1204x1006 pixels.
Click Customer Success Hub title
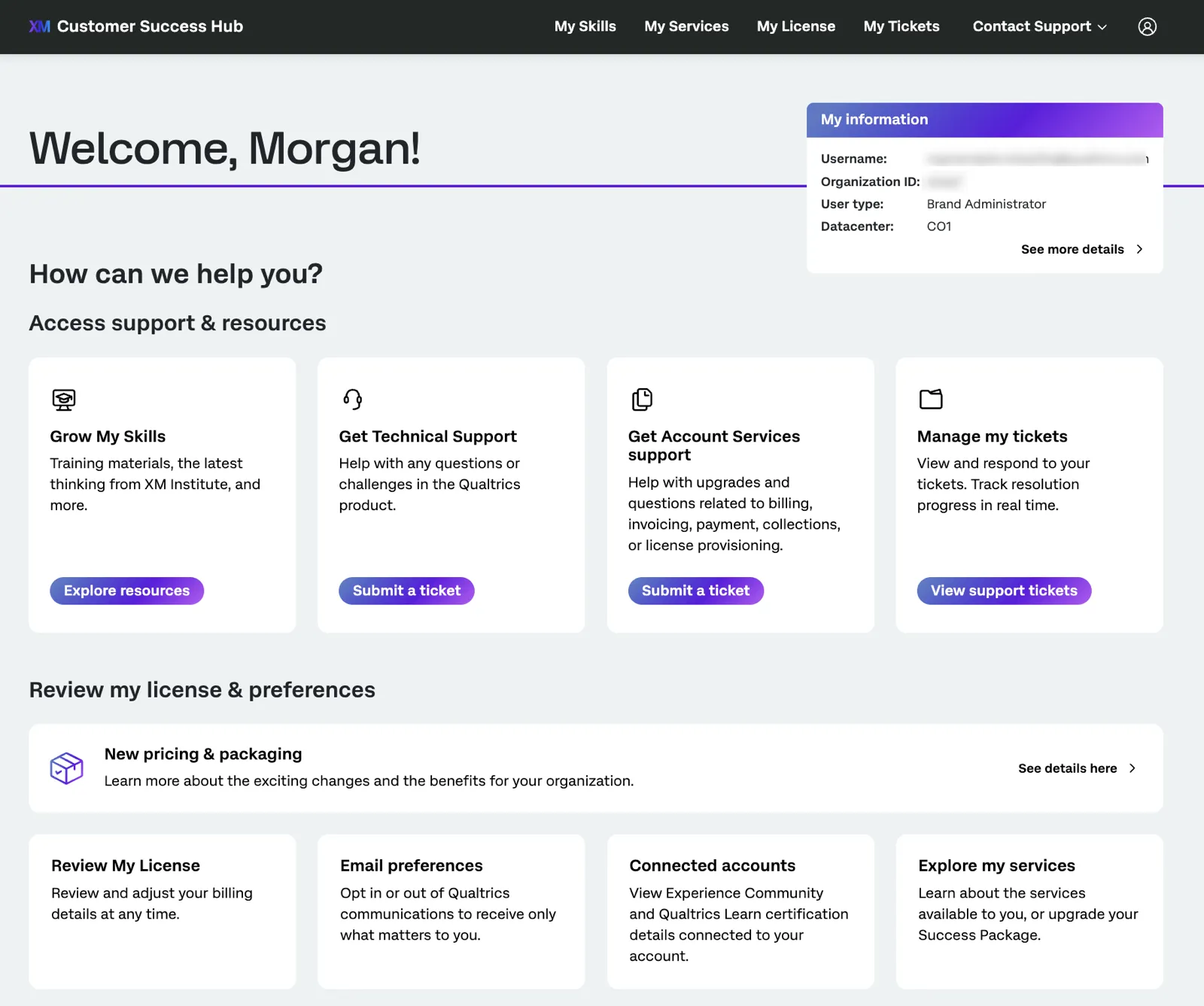150,26
